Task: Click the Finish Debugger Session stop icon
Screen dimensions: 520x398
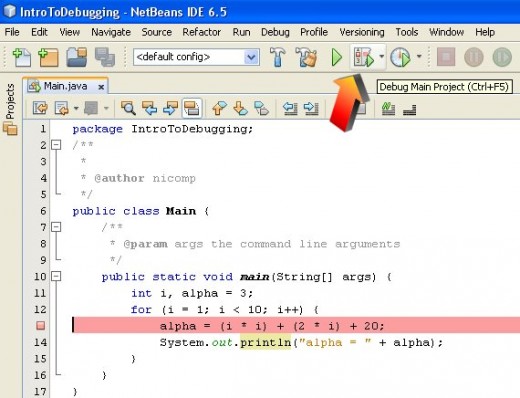Action: pos(446,57)
